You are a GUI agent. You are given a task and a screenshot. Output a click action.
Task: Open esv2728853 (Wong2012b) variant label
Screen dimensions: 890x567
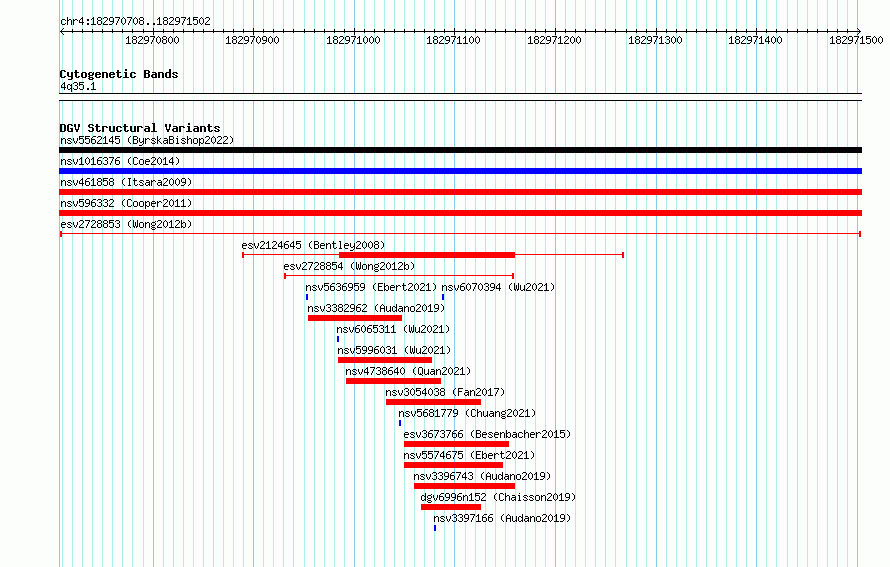click(126, 224)
